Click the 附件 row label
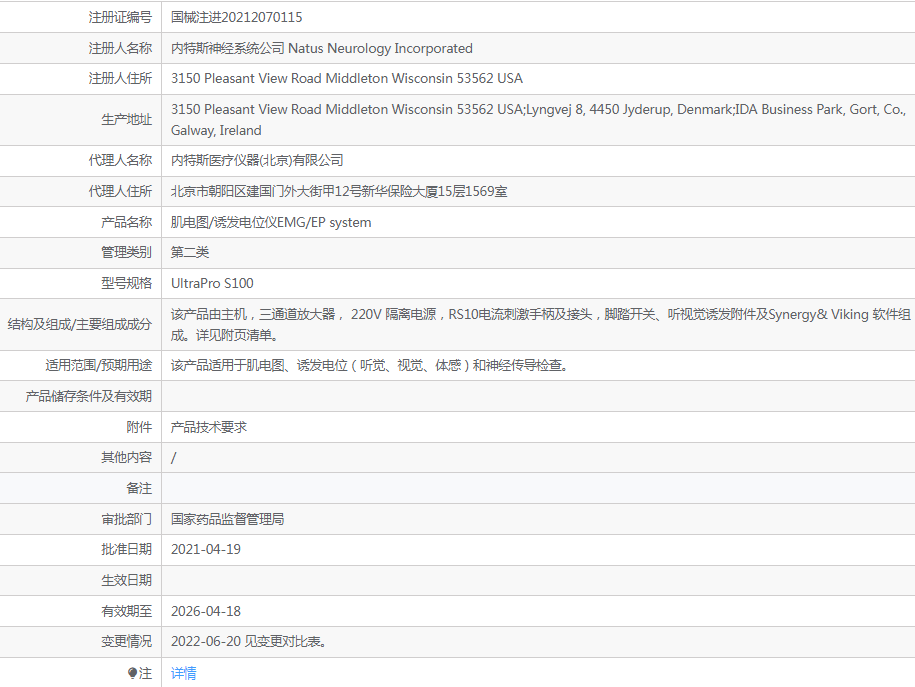This screenshot has height=687, width=915. coord(139,427)
